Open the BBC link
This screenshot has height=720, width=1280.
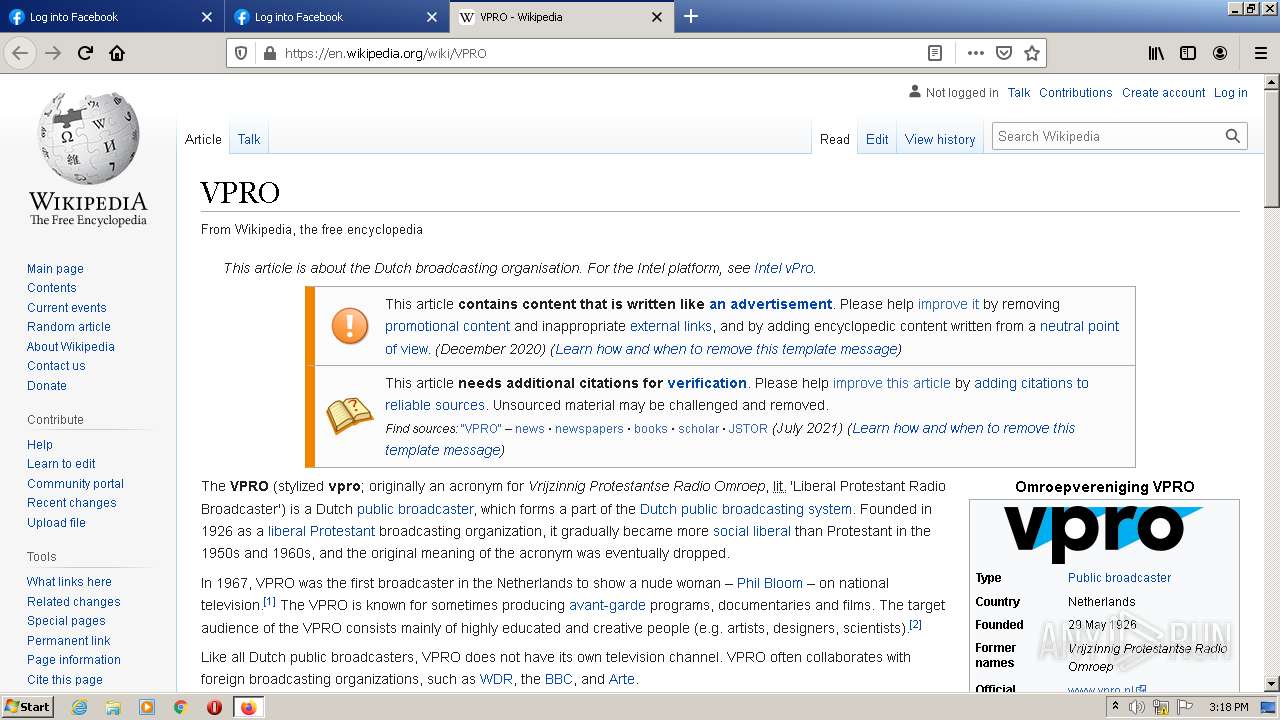(558, 679)
